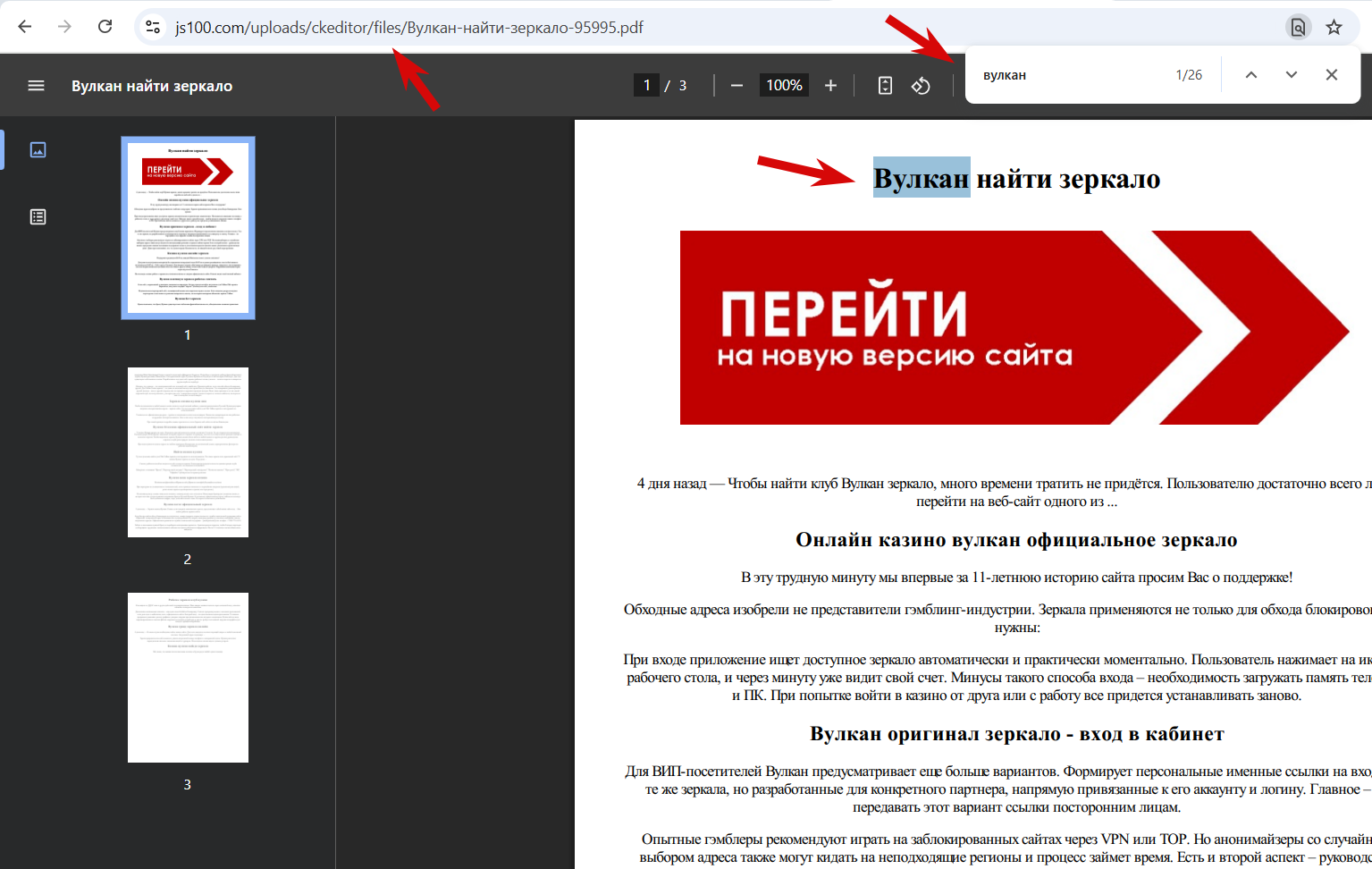
Task: Open page 2 thumbnail
Action: click(x=188, y=452)
